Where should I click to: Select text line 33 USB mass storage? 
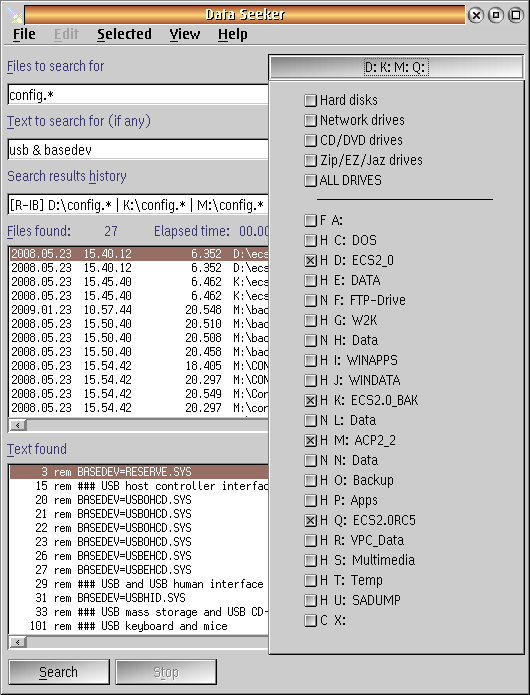(x=139, y=612)
